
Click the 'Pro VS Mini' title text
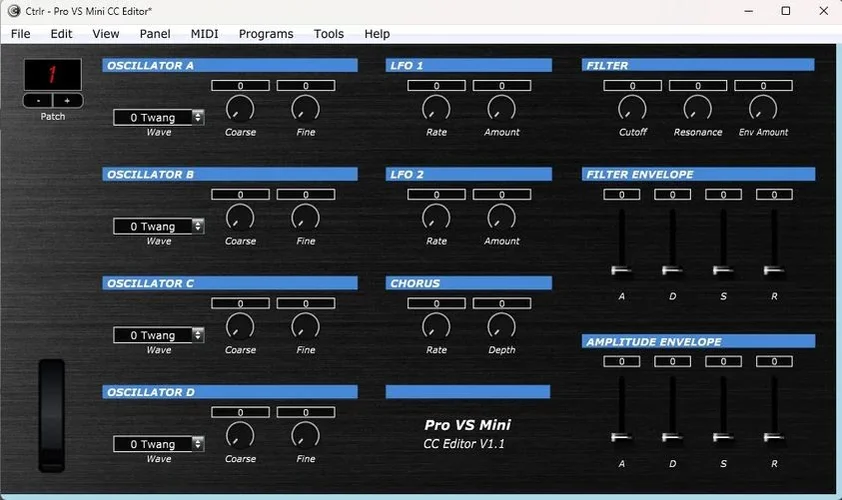click(468, 425)
